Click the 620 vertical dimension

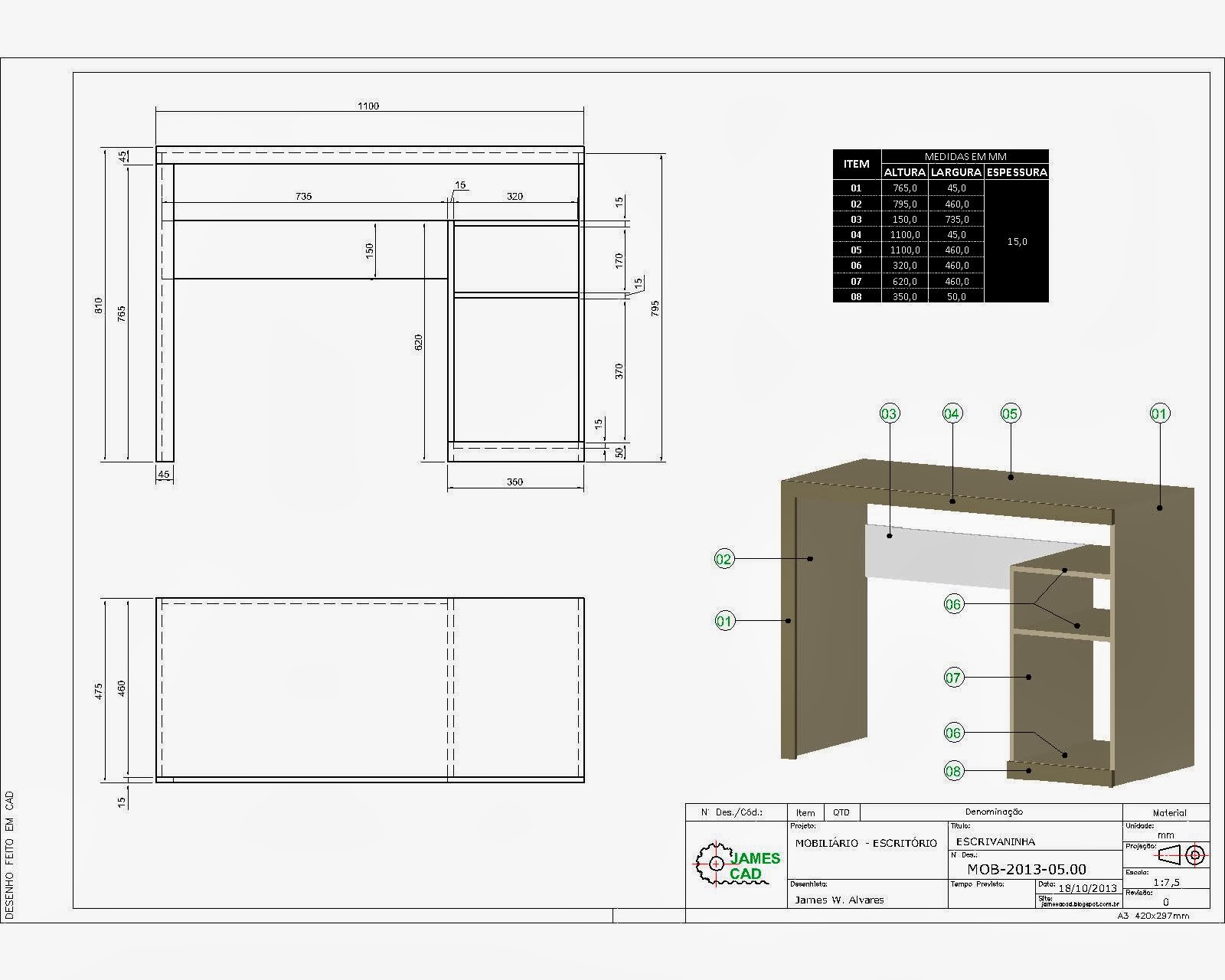[418, 342]
